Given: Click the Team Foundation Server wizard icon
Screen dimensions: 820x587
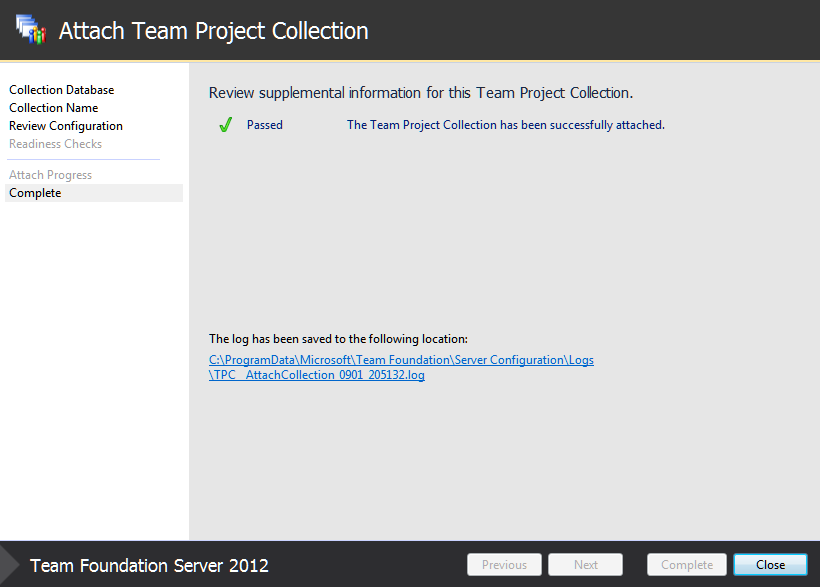Looking at the screenshot, I should click(x=31, y=29).
